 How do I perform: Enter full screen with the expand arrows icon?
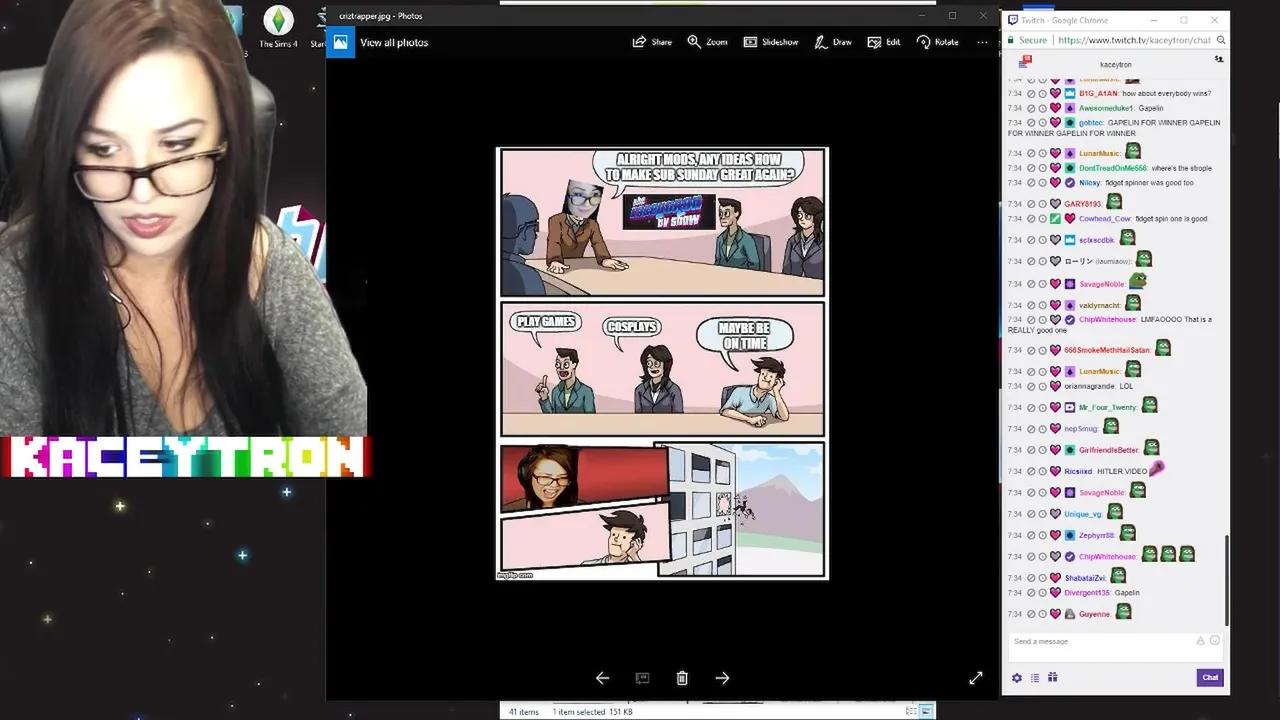click(976, 678)
